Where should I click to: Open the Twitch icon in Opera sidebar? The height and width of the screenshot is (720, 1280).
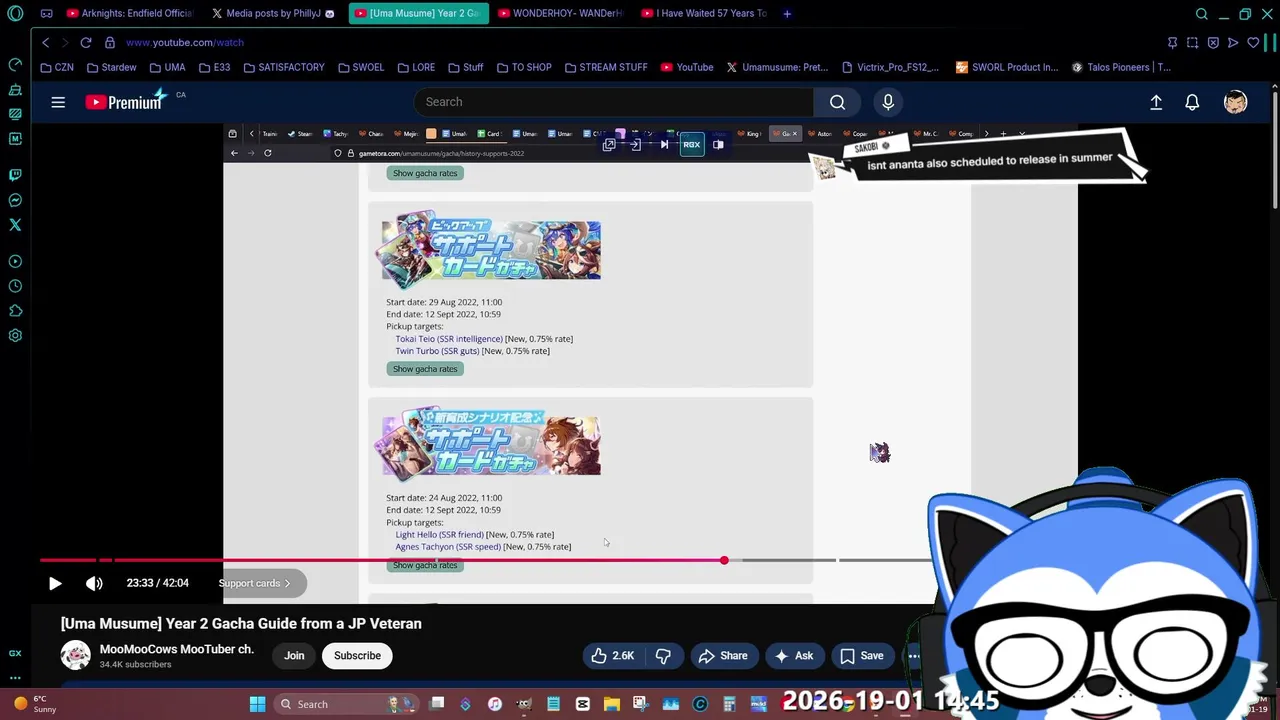click(x=15, y=175)
